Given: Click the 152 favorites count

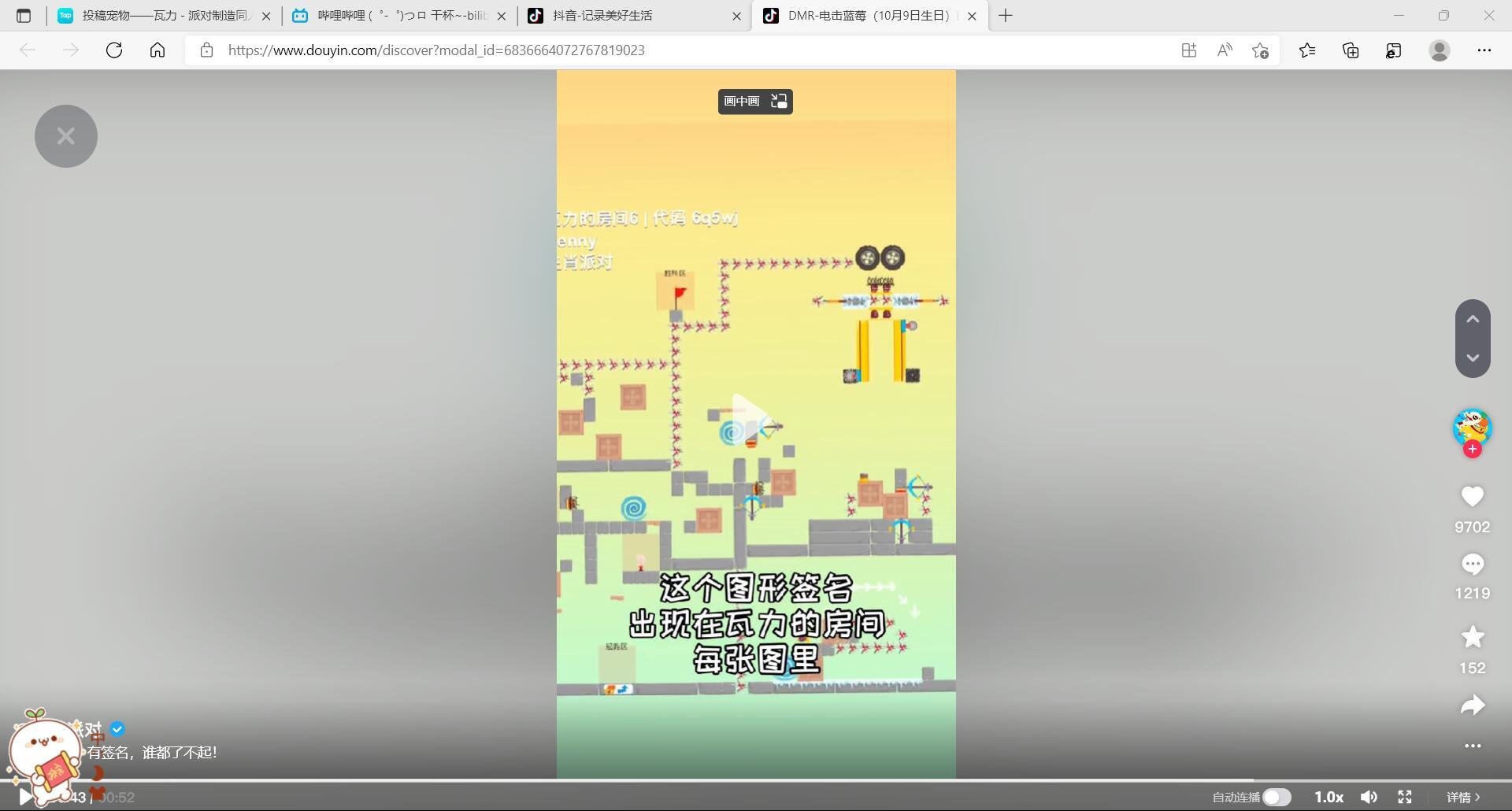Looking at the screenshot, I should tap(1473, 668).
